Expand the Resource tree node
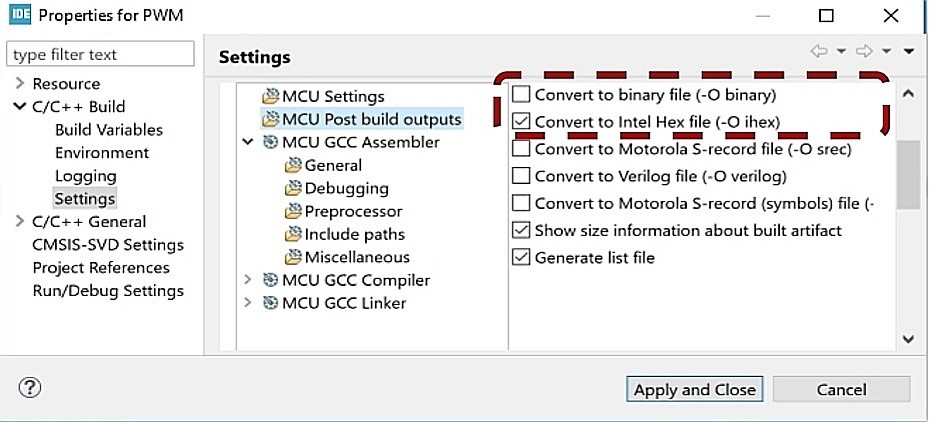The width and height of the screenshot is (939, 422). [19, 84]
